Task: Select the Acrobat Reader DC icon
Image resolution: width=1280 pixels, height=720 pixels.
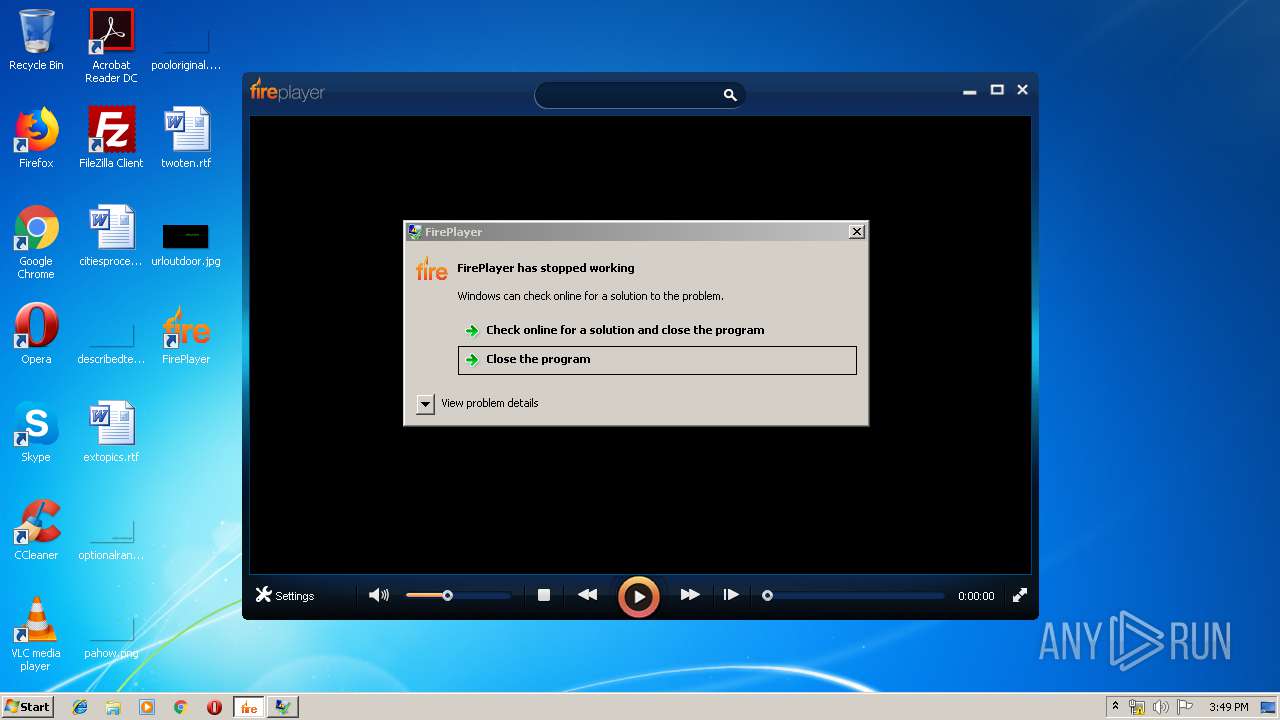Action: point(111,46)
